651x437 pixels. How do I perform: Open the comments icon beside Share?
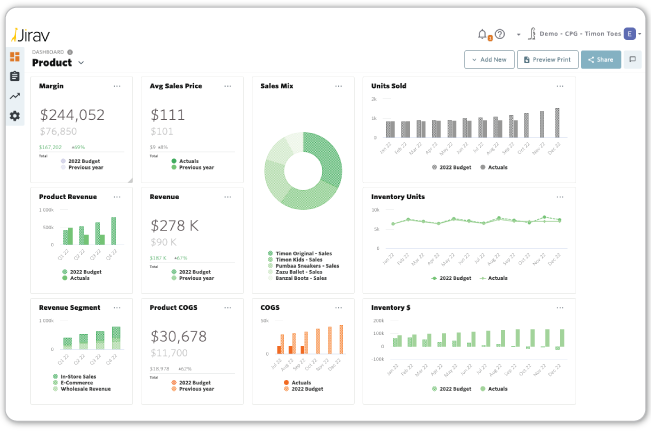(x=632, y=60)
